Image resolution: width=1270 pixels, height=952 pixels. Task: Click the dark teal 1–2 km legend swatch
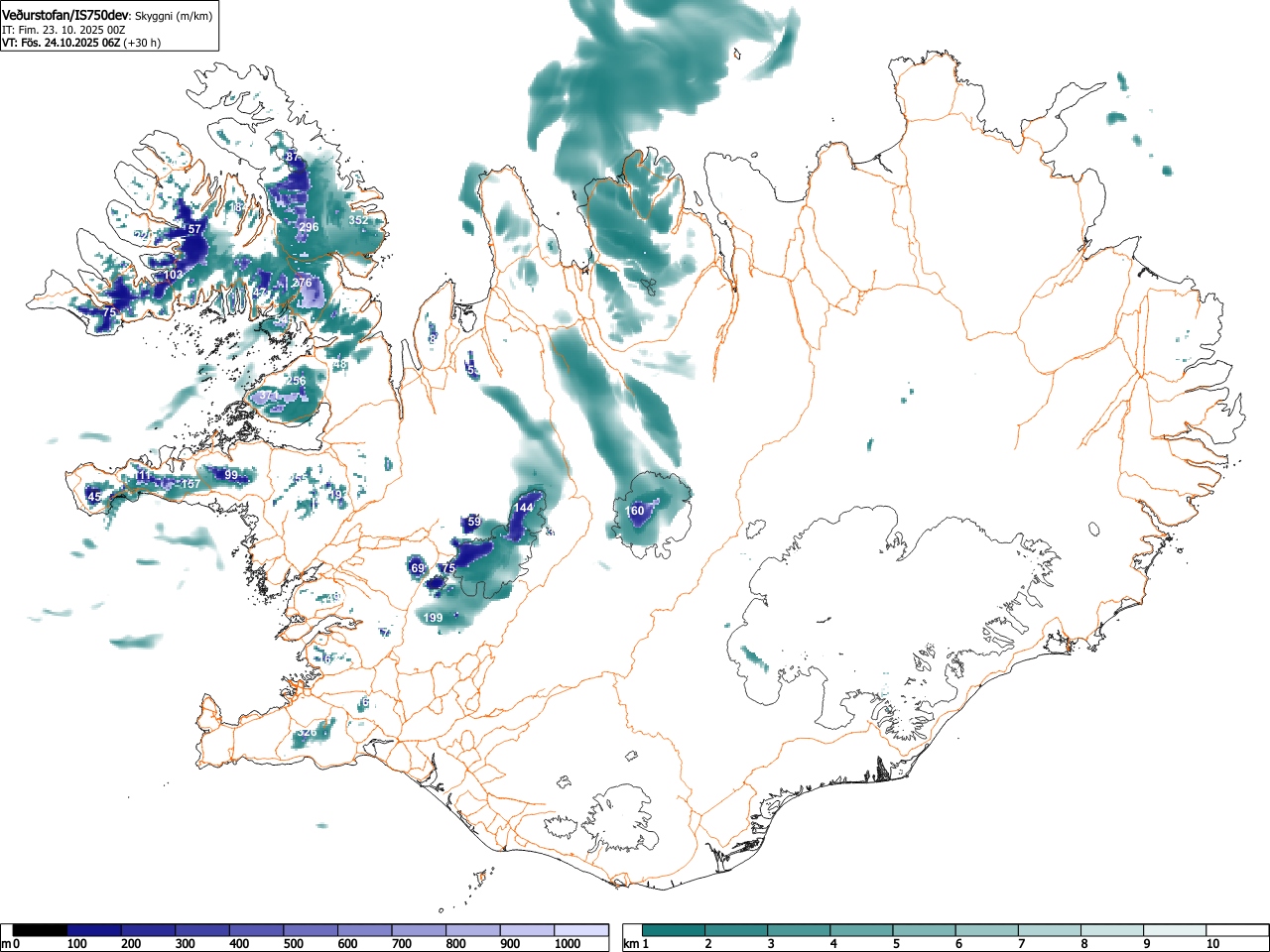pos(674,930)
